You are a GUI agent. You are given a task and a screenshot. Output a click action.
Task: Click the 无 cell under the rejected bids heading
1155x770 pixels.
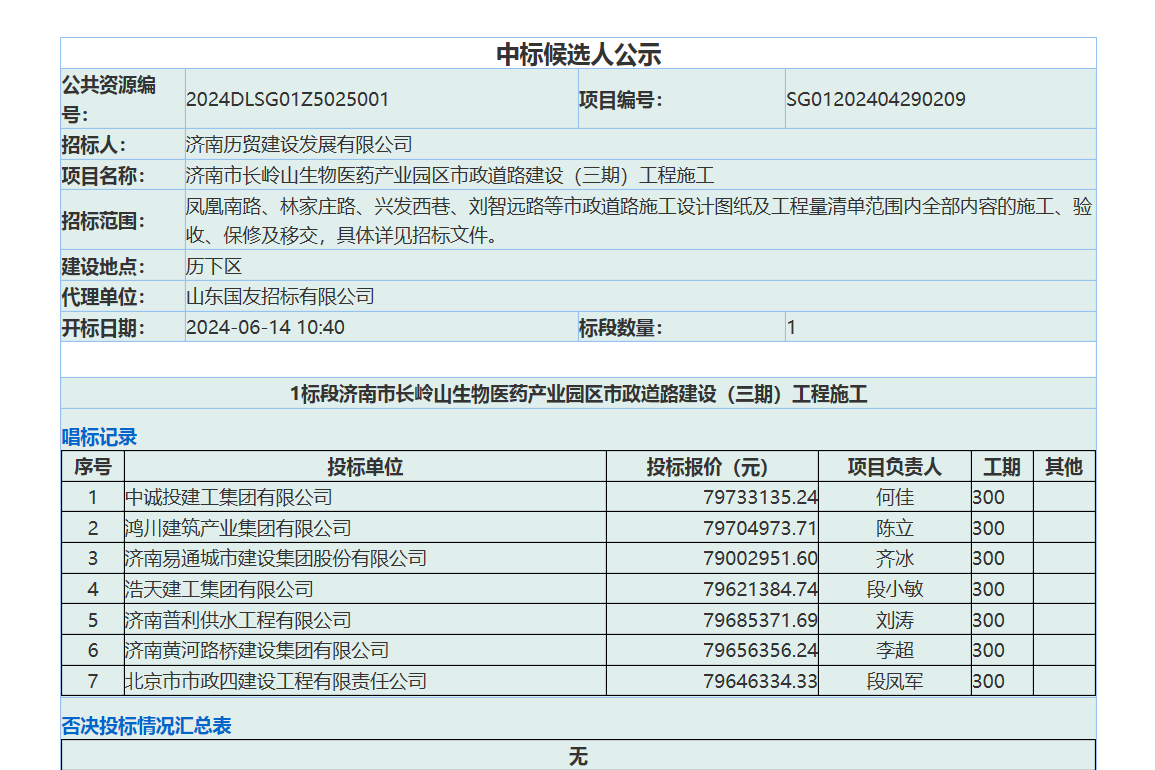coord(578,756)
